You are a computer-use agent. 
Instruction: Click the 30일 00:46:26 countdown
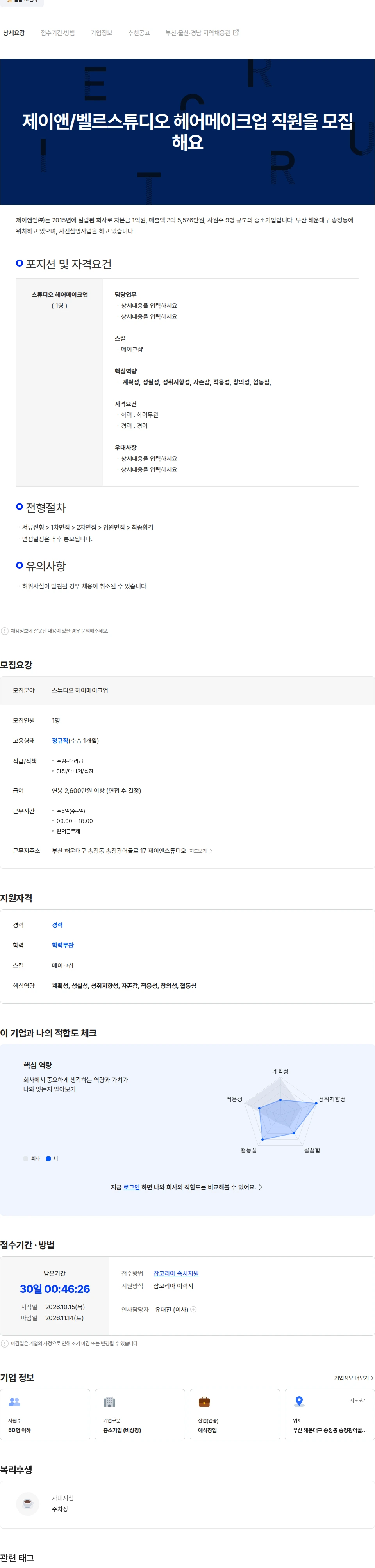point(55,1289)
